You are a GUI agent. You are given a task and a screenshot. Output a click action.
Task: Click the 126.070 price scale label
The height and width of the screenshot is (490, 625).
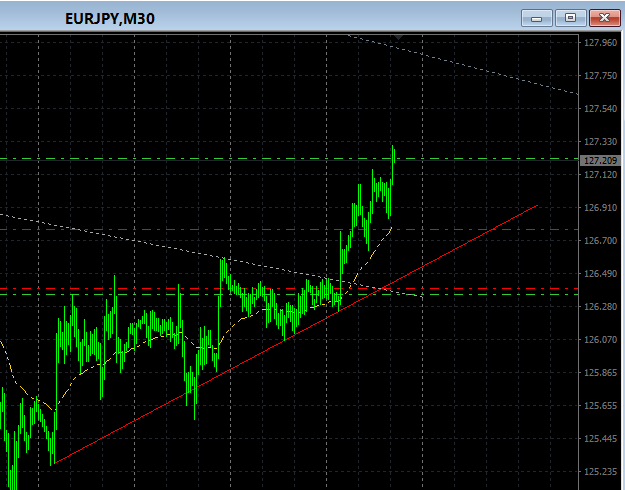coord(600,340)
